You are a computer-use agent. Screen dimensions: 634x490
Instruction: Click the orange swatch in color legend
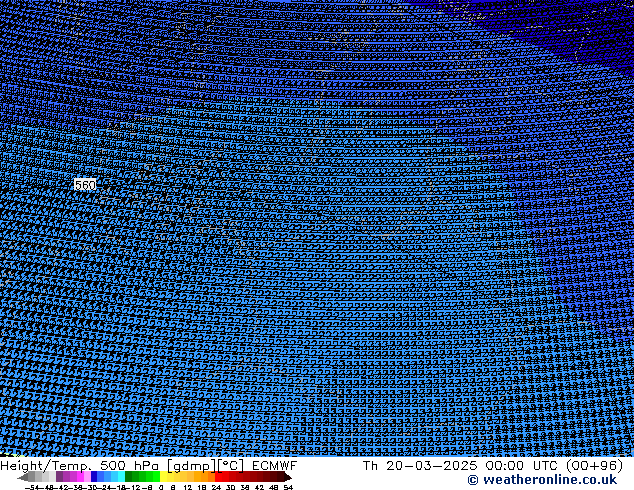click(204, 476)
